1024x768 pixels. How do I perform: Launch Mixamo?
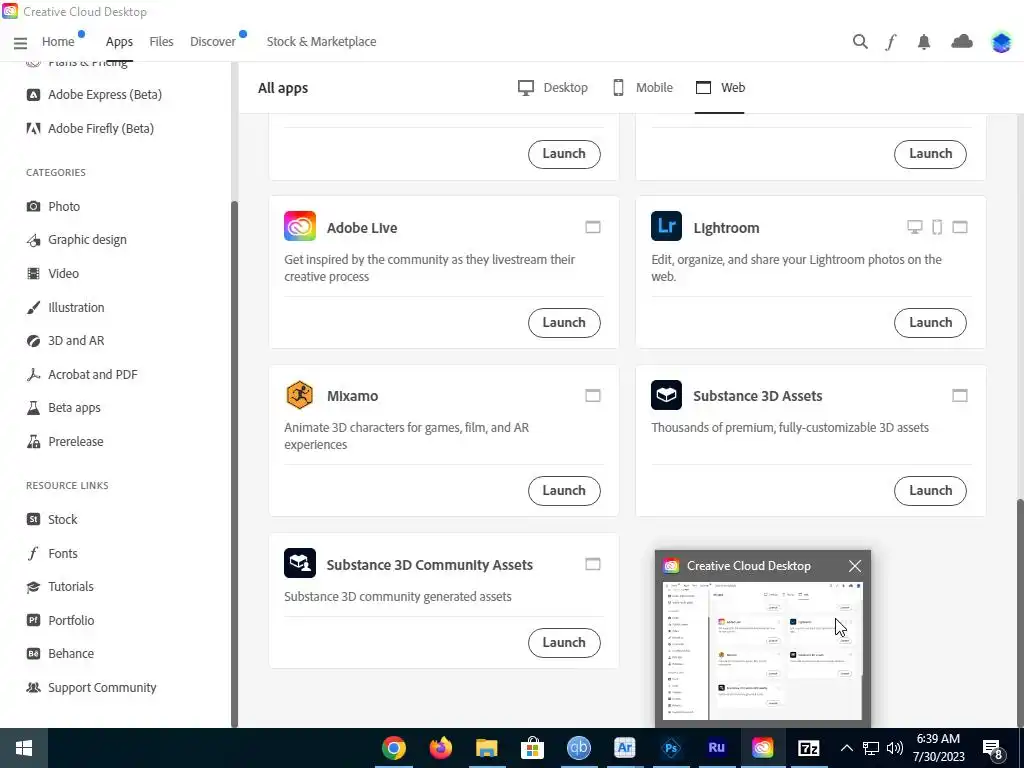(564, 490)
